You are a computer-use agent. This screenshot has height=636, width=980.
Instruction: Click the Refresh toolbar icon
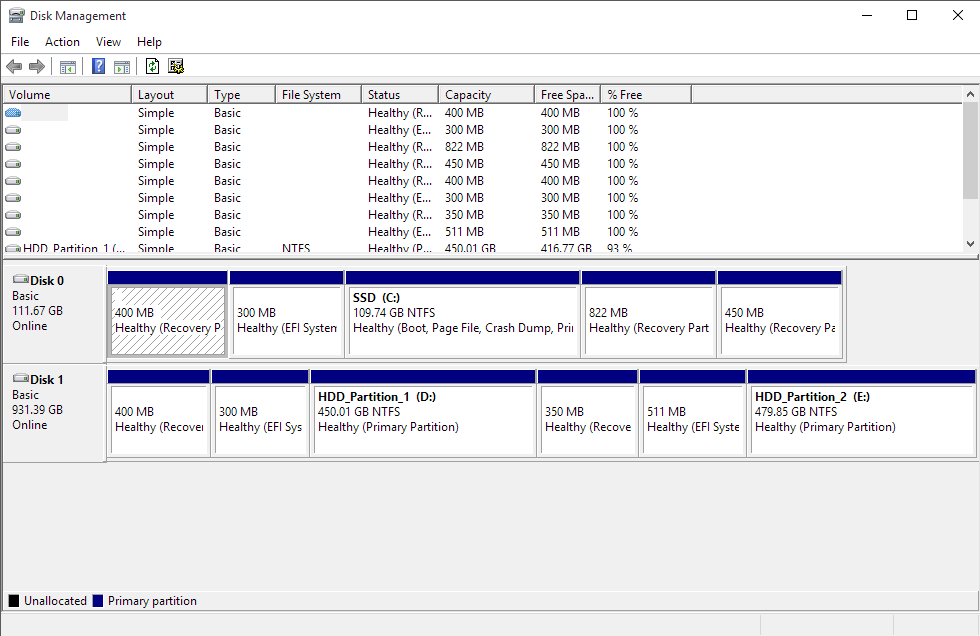(x=152, y=66)
